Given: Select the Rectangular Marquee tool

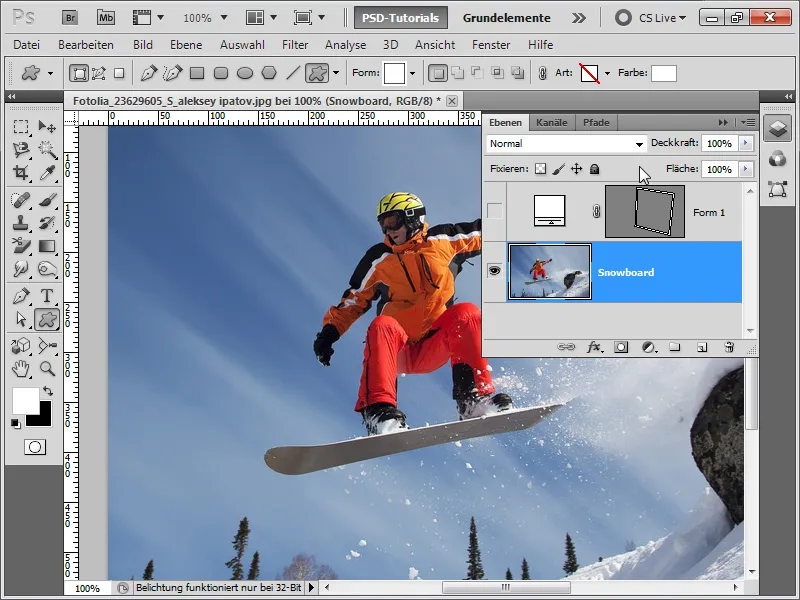Looking at the screenshot, I should (20, 126).
